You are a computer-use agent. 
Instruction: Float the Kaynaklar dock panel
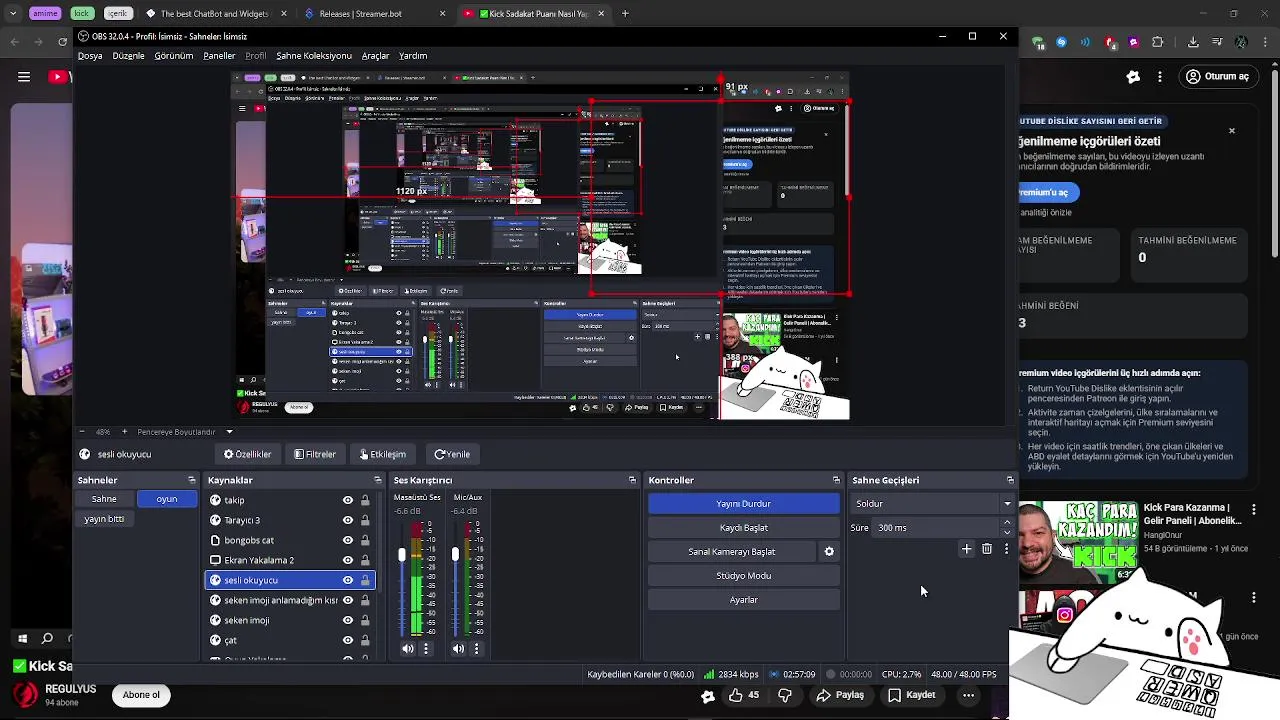(377, 480)
